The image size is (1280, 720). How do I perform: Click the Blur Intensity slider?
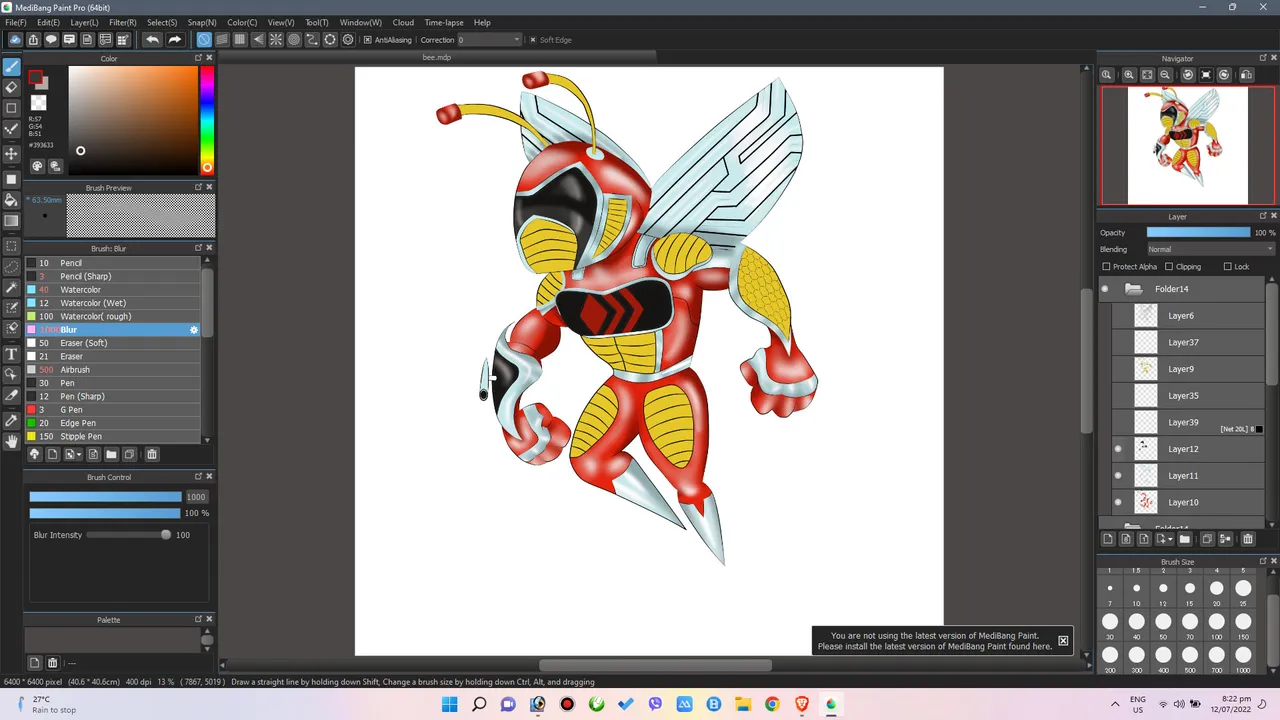tap(128, 535)
